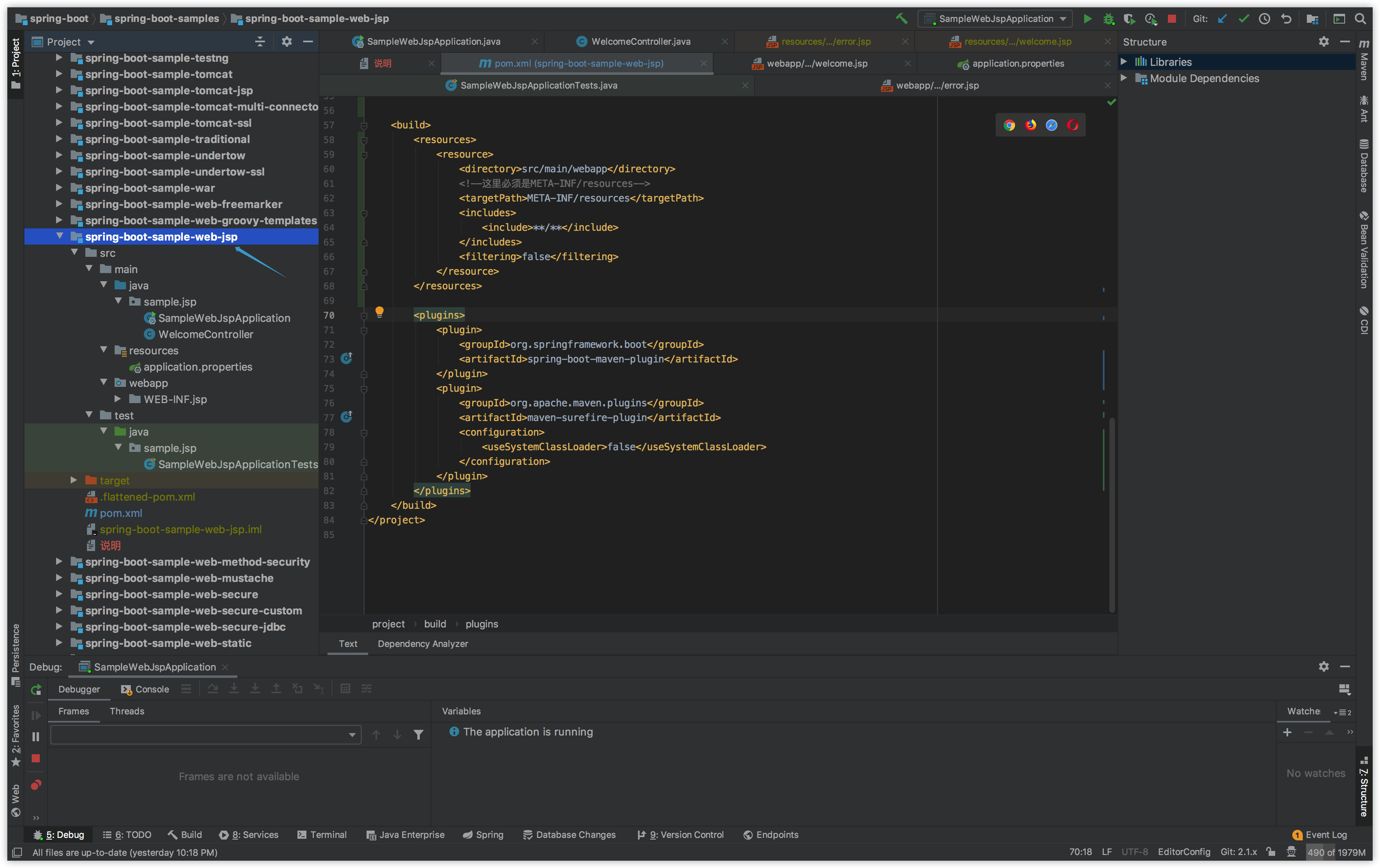The image size is (1380, 868).
Task: Click the Debug bug icon in top toolbar
Action: (1109, 19)
